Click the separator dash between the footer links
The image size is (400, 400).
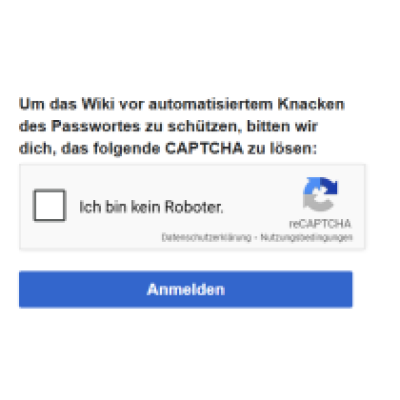tap(256, 238)
